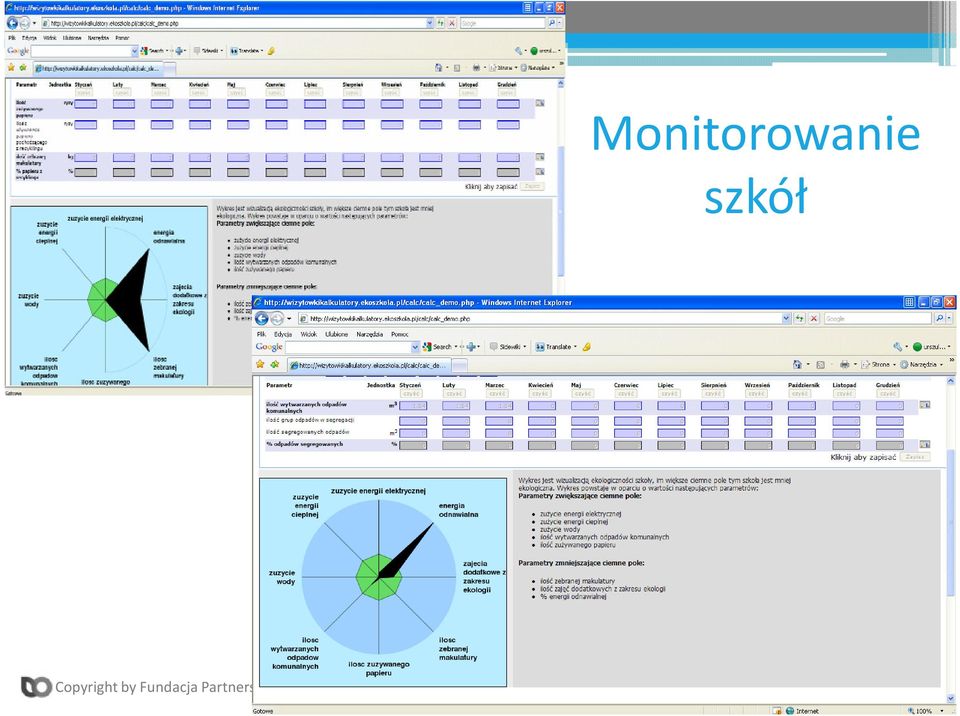Click the wrench settings icon in the front Google toolbar
The height and width of the screenshot is (716, 960).
pyautogui.click(x=898, y=347)
